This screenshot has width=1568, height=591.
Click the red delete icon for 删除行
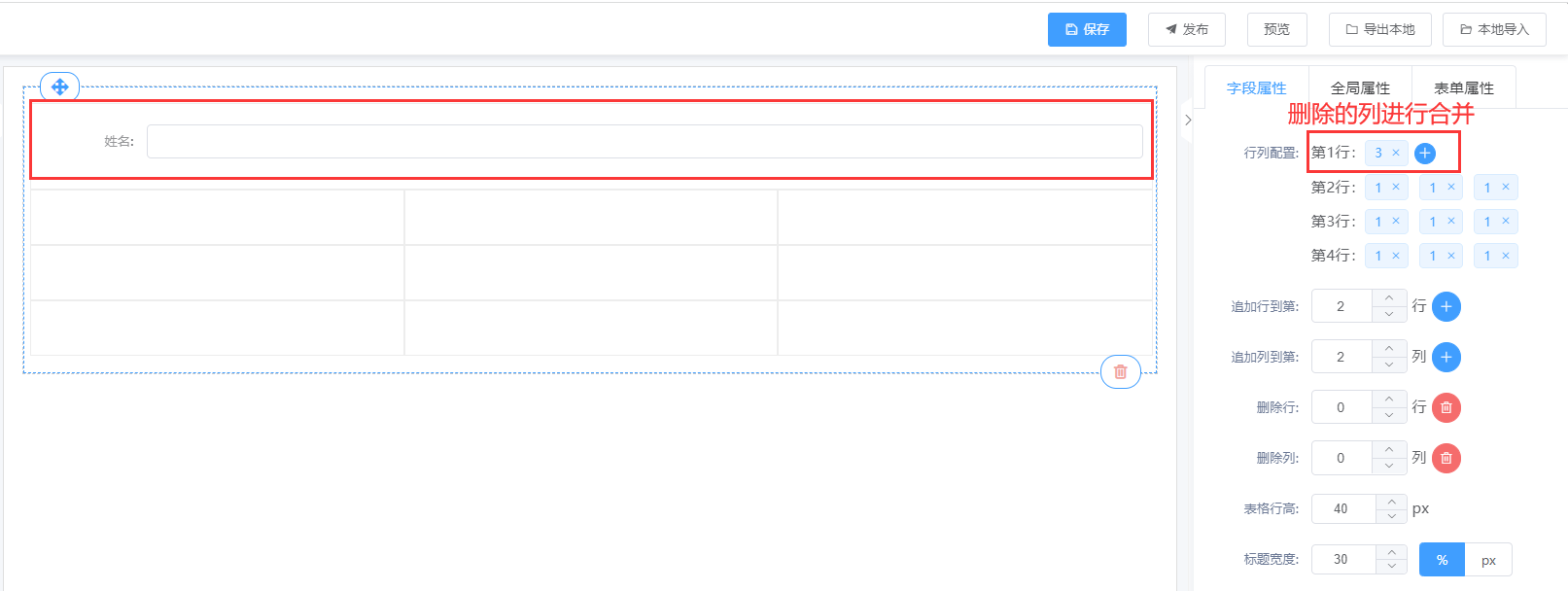tap(1446, 407)
